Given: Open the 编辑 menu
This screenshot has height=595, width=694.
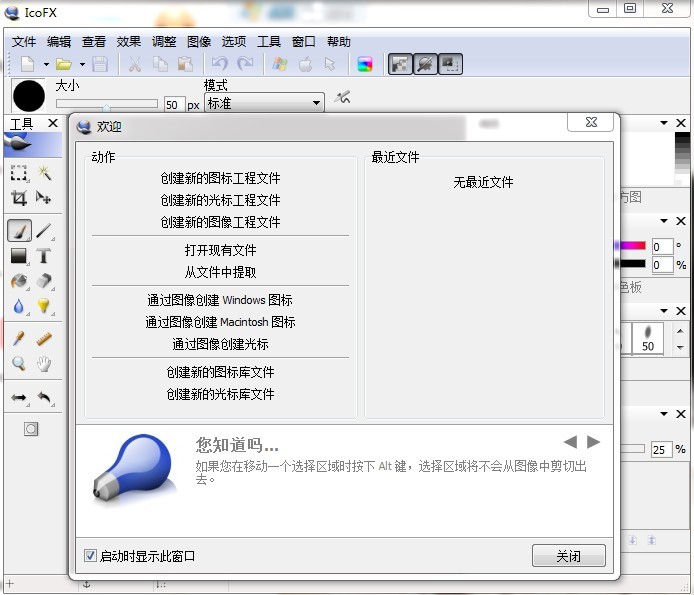Looking at the screenshot, I should 59,42.
